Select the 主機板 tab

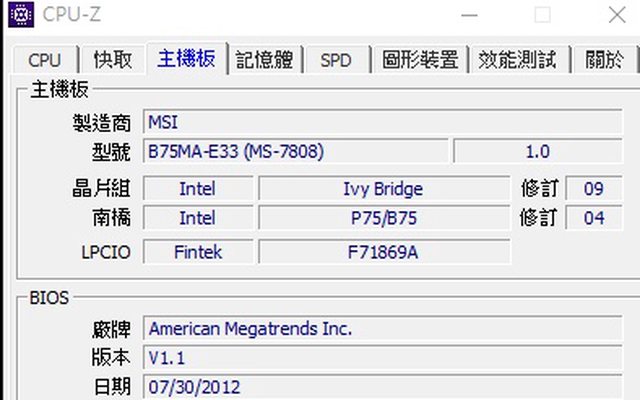coord(186,58)
